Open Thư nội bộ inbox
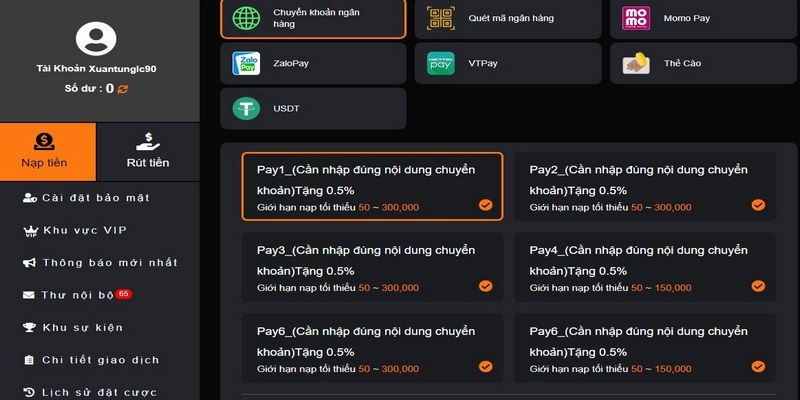Screen dimensions: 800x400 (78, 295)
